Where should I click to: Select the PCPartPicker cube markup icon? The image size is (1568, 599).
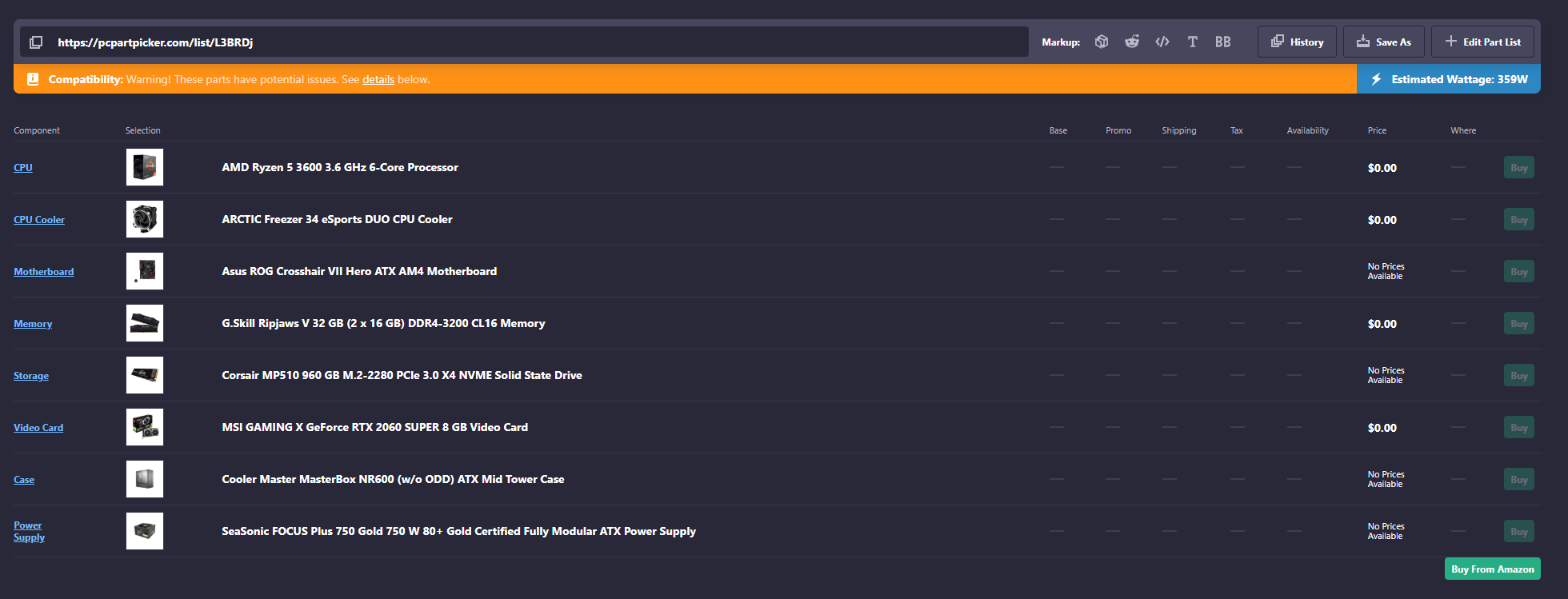coord(1102,42)
